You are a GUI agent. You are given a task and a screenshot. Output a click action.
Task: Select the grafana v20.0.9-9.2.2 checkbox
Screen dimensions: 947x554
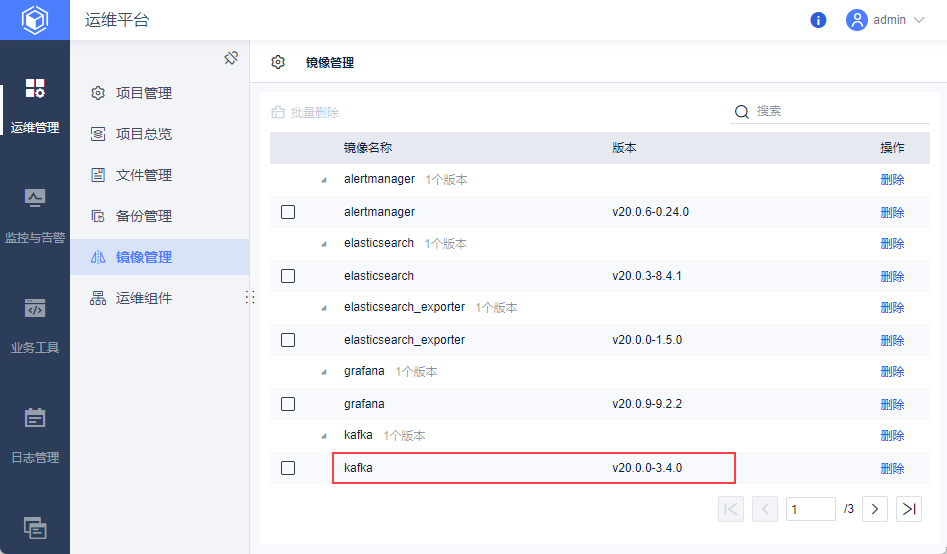click(288, 404)
